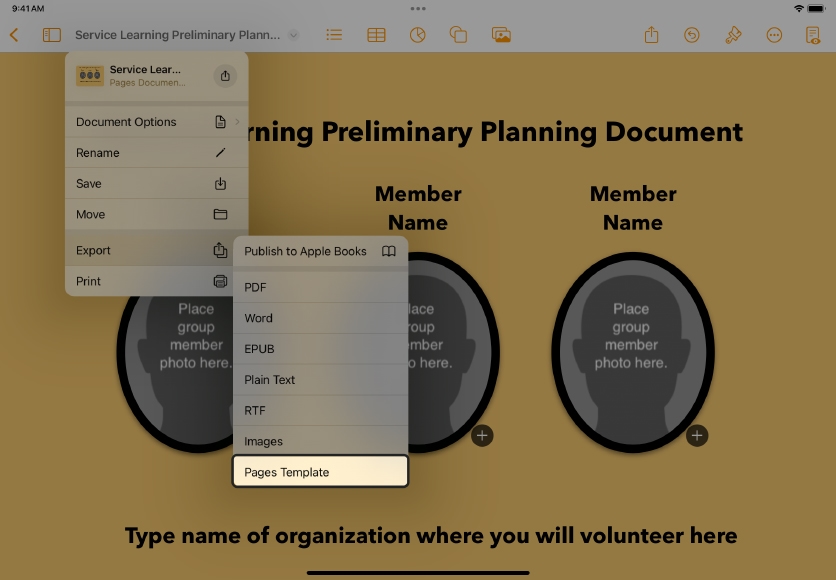The height and width of the screenshot is (580, 836).
Task: Select Pages Template export format
Action: click(320, 472)
